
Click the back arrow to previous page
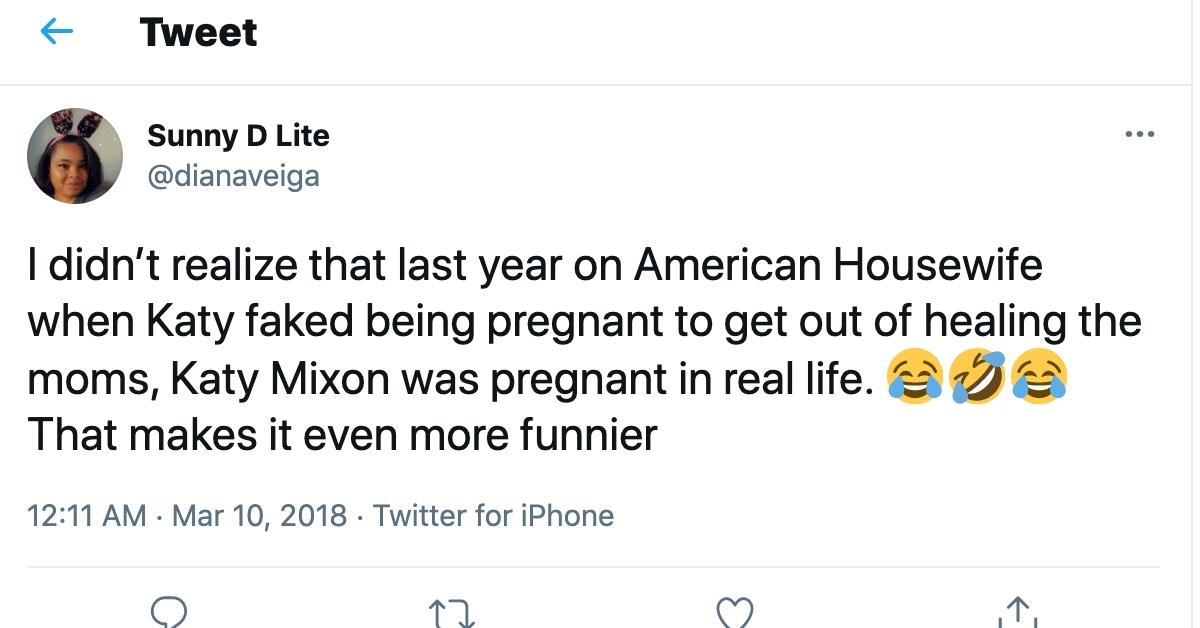[58, 31]
